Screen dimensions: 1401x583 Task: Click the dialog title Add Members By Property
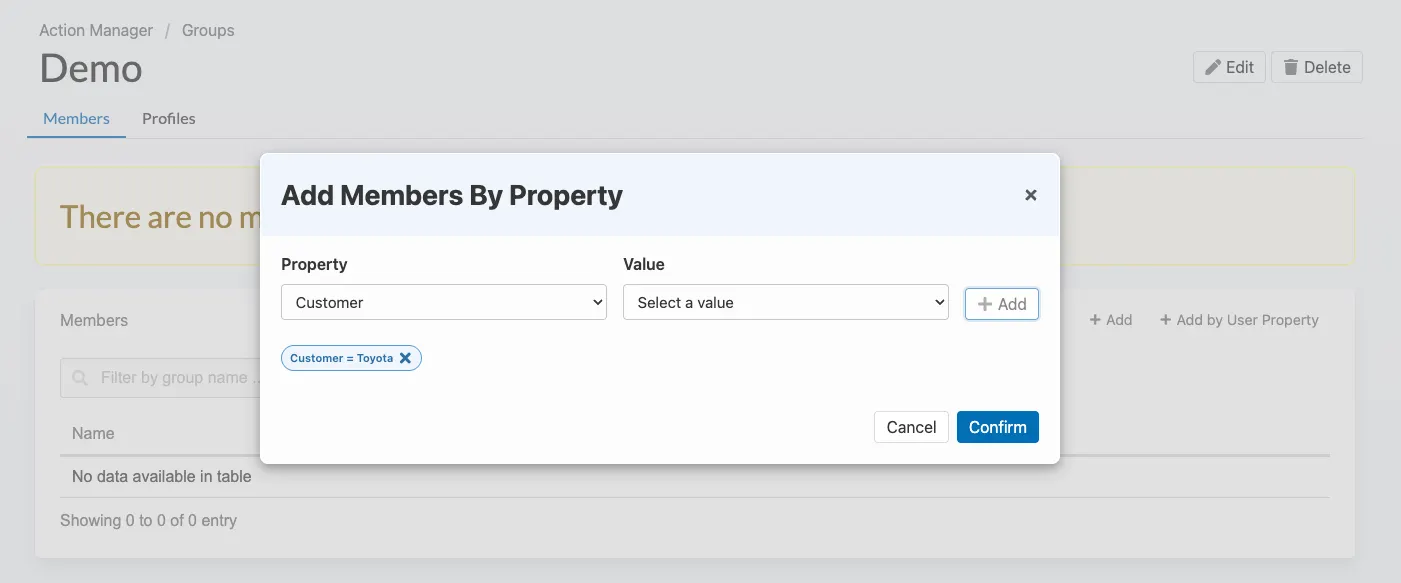tap(452, 195)
